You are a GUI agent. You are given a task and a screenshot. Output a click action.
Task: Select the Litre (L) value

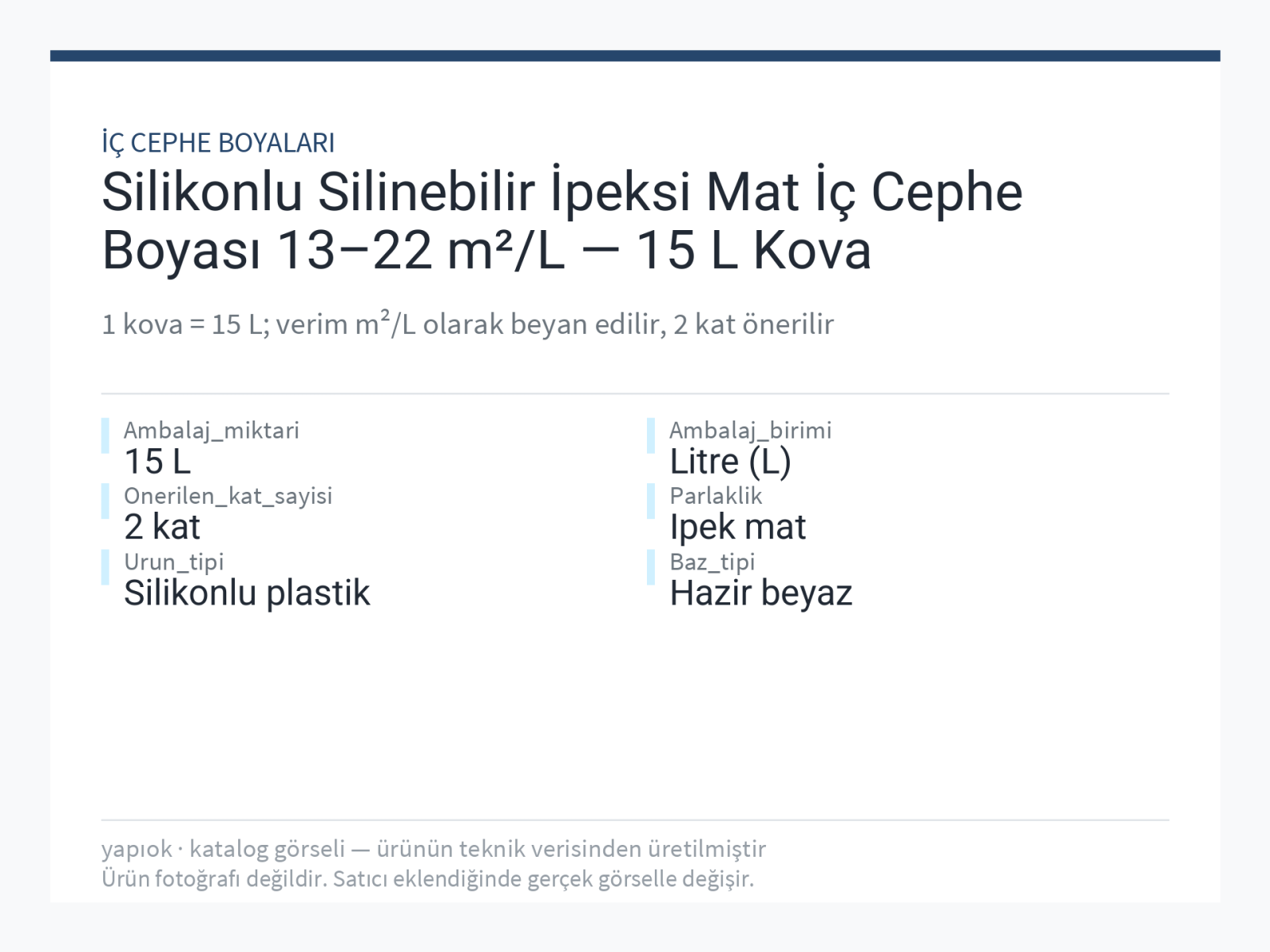[730, 462]
